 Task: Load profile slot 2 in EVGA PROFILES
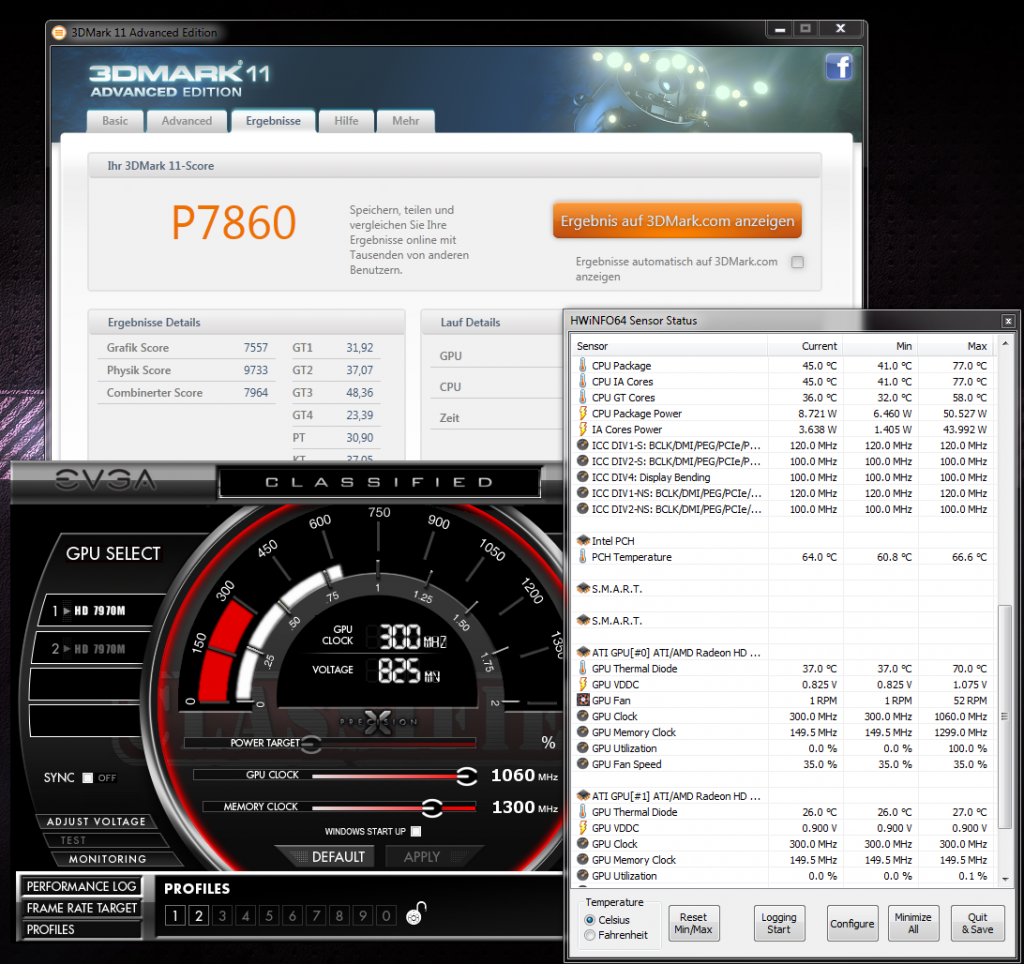pos(199,916)
